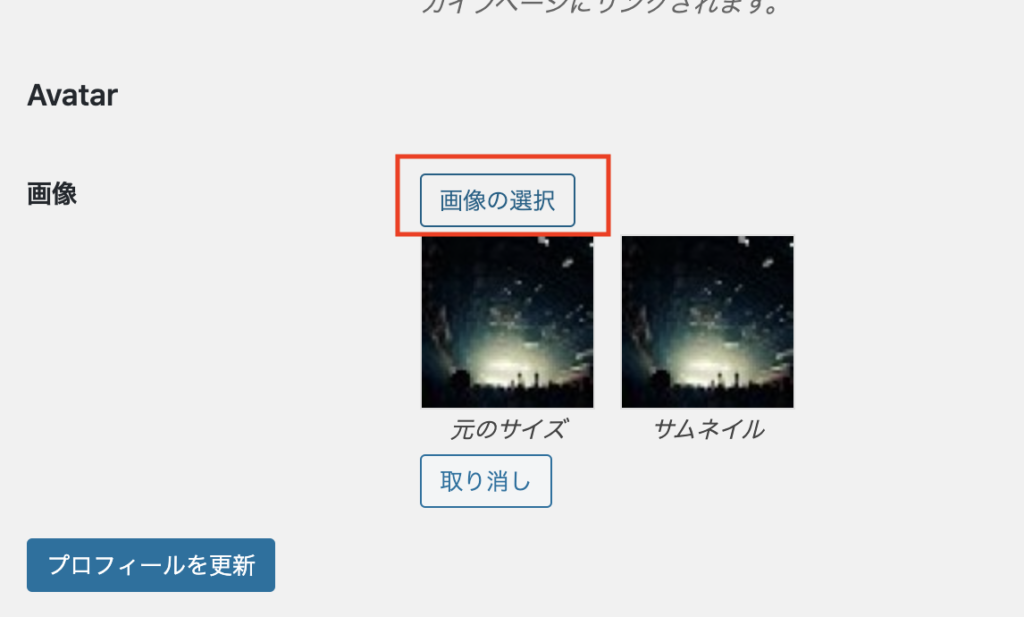
Task: Save changes with プロフィールを更新 button
Action: point(151,565)
